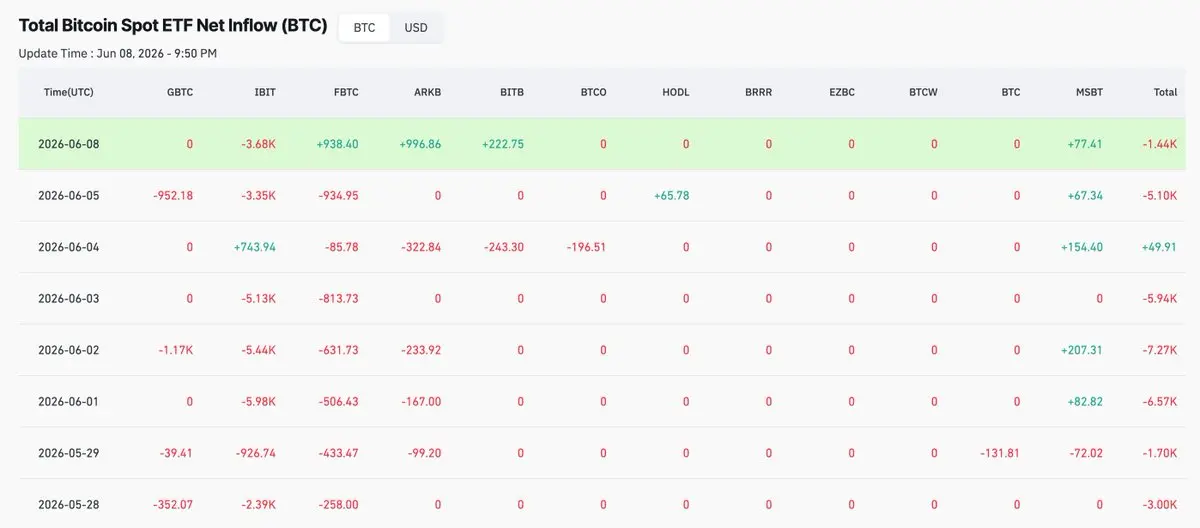Click the -1.44K total value
Screen dimensions: 1200x528
pyautogui.click(x=1160, y=144)
